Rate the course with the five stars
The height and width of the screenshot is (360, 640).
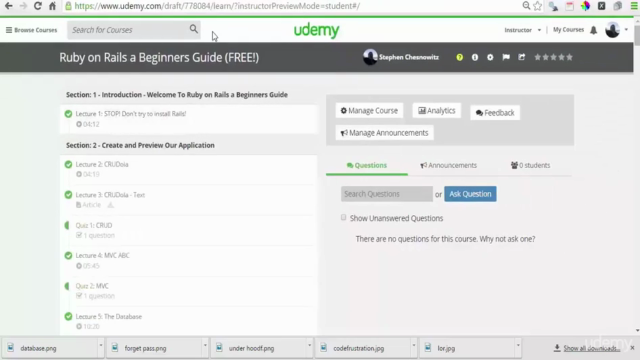[553, 57]
